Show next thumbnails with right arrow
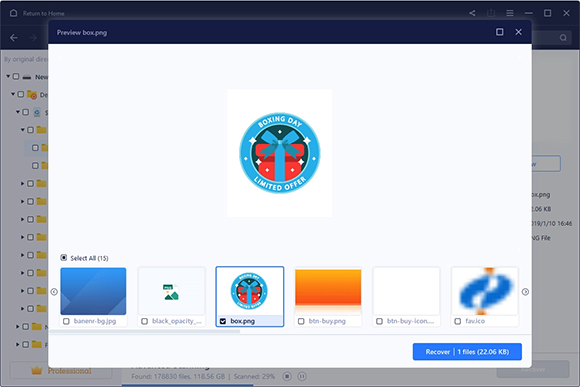 pyautogui.click(x=525, y=292)
